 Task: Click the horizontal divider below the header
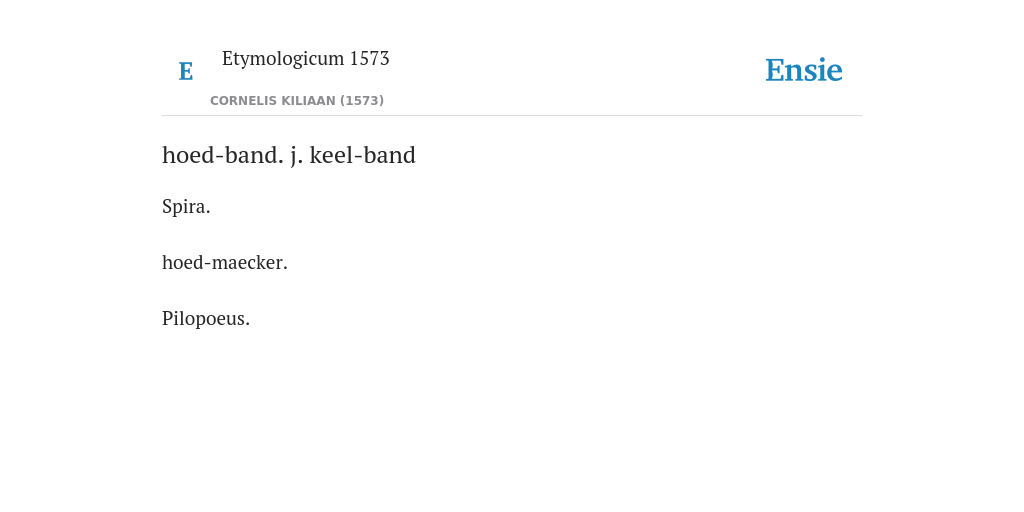(512, 116)
